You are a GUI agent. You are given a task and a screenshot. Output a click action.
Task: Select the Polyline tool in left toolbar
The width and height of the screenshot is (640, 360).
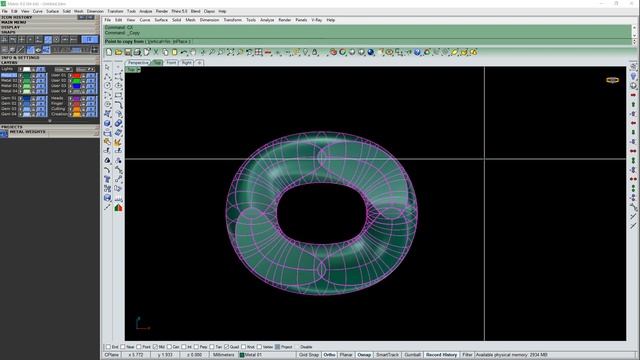107,76
